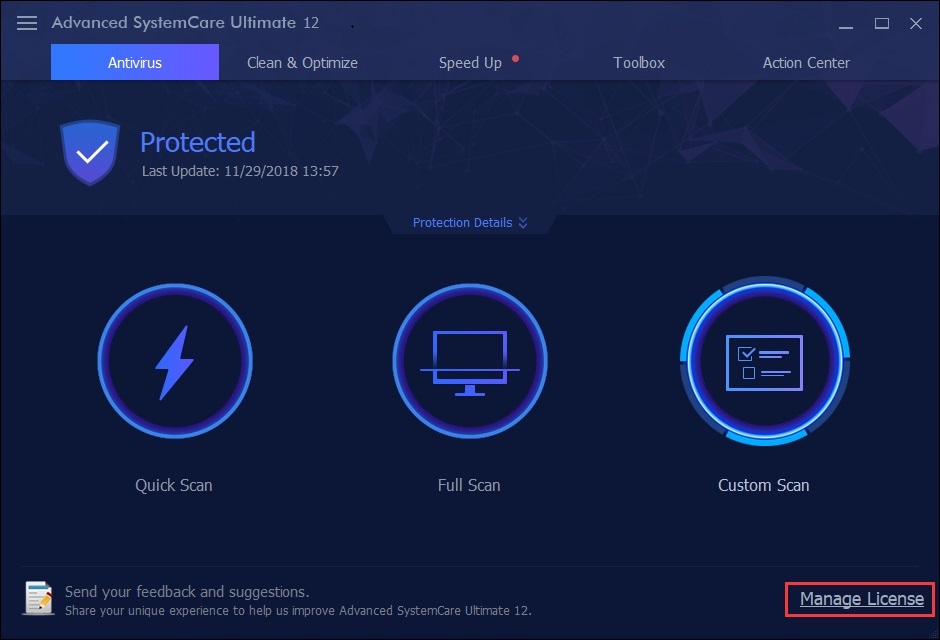The image size is (940, 640).
Task: Open Custom Scan via checklist icon
Action: [x=764, y=361]
